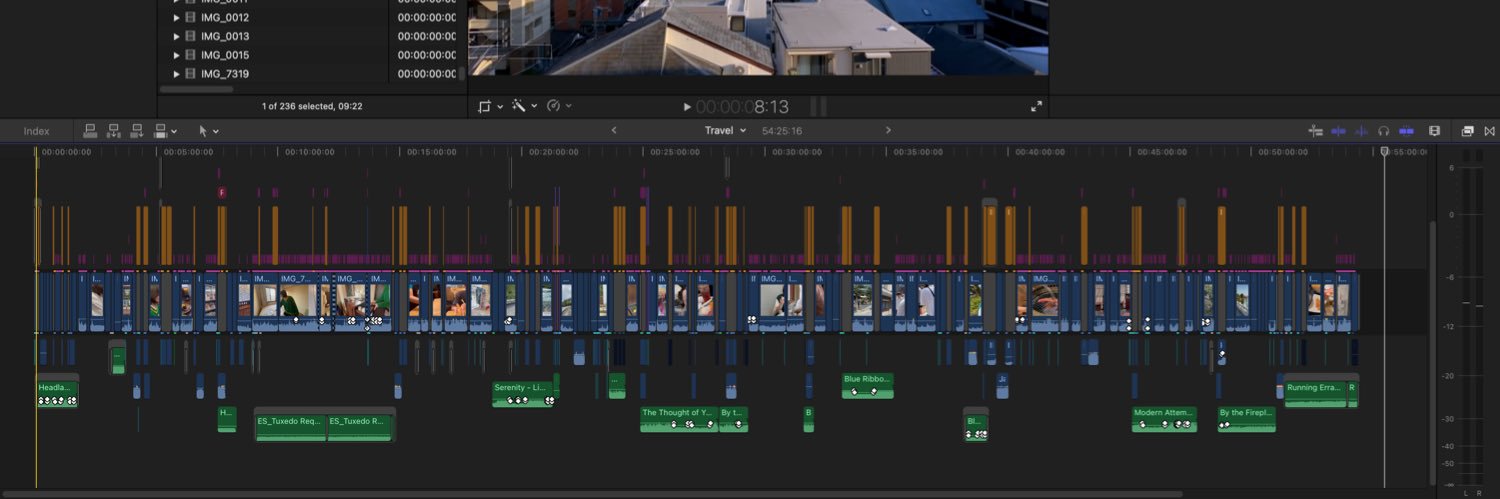The image size is (1500, 499).
Task: Click the Insert clip edit icon
Action: [x=113, y=131]
